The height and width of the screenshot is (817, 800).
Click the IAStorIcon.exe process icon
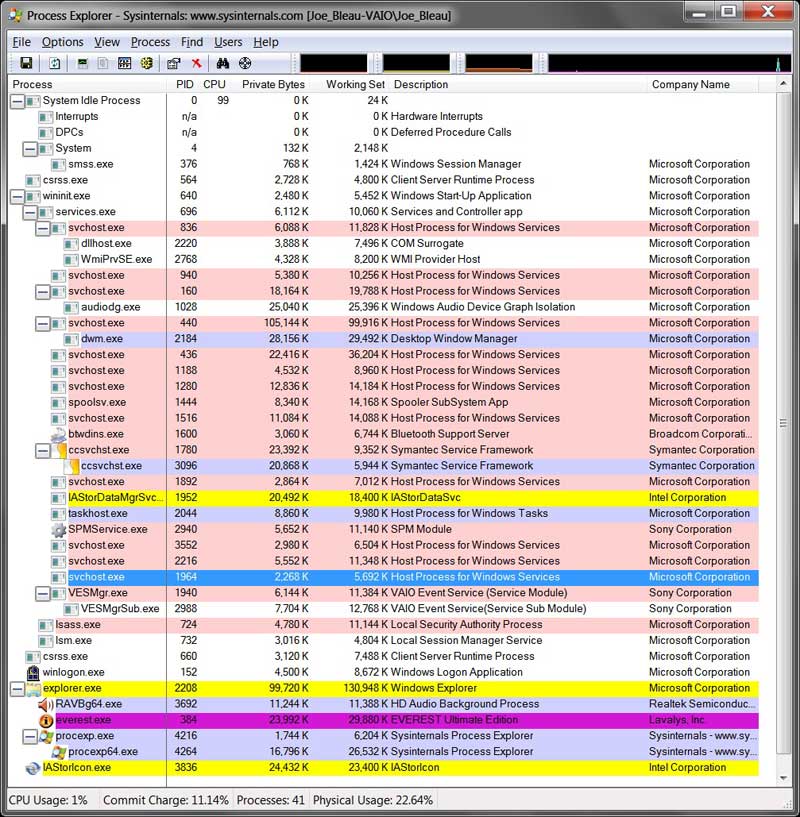point(33,768)
